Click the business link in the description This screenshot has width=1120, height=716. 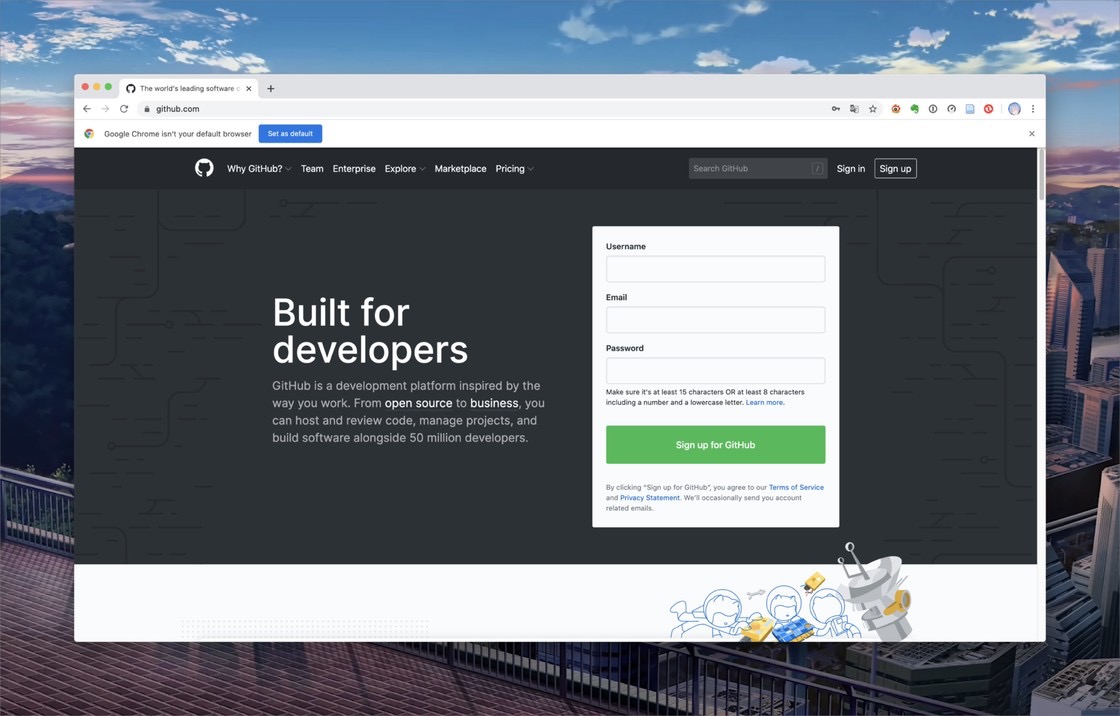coord(494,403)
